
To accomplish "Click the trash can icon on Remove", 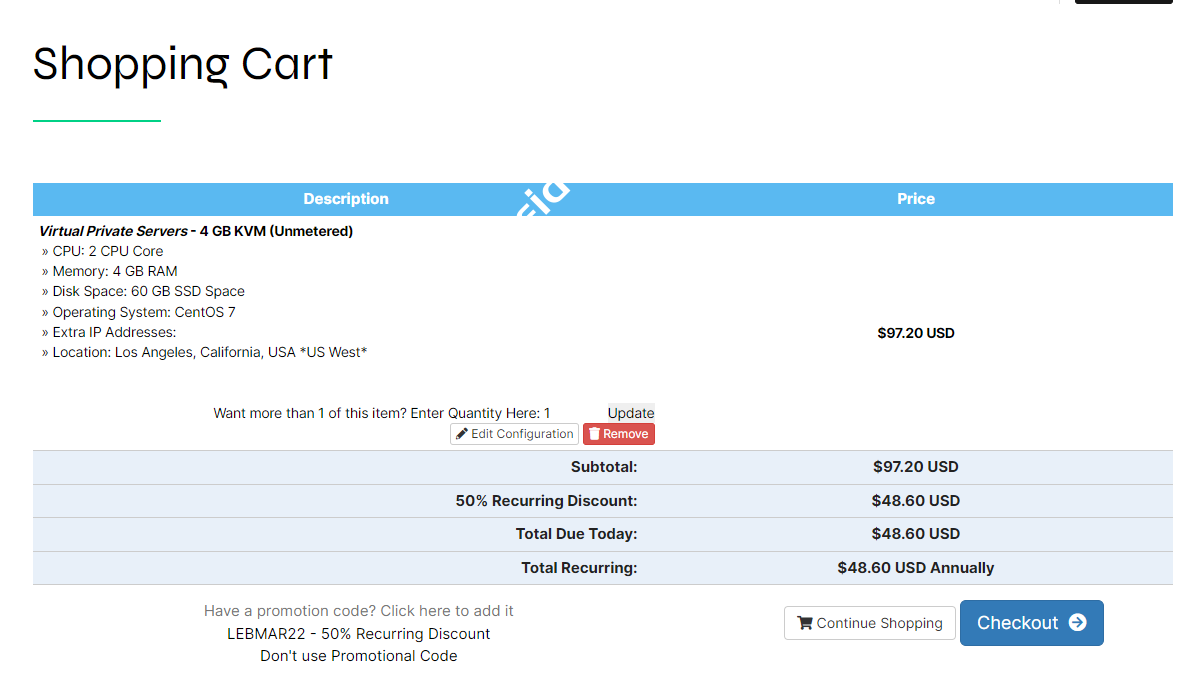I will point(594,434).
